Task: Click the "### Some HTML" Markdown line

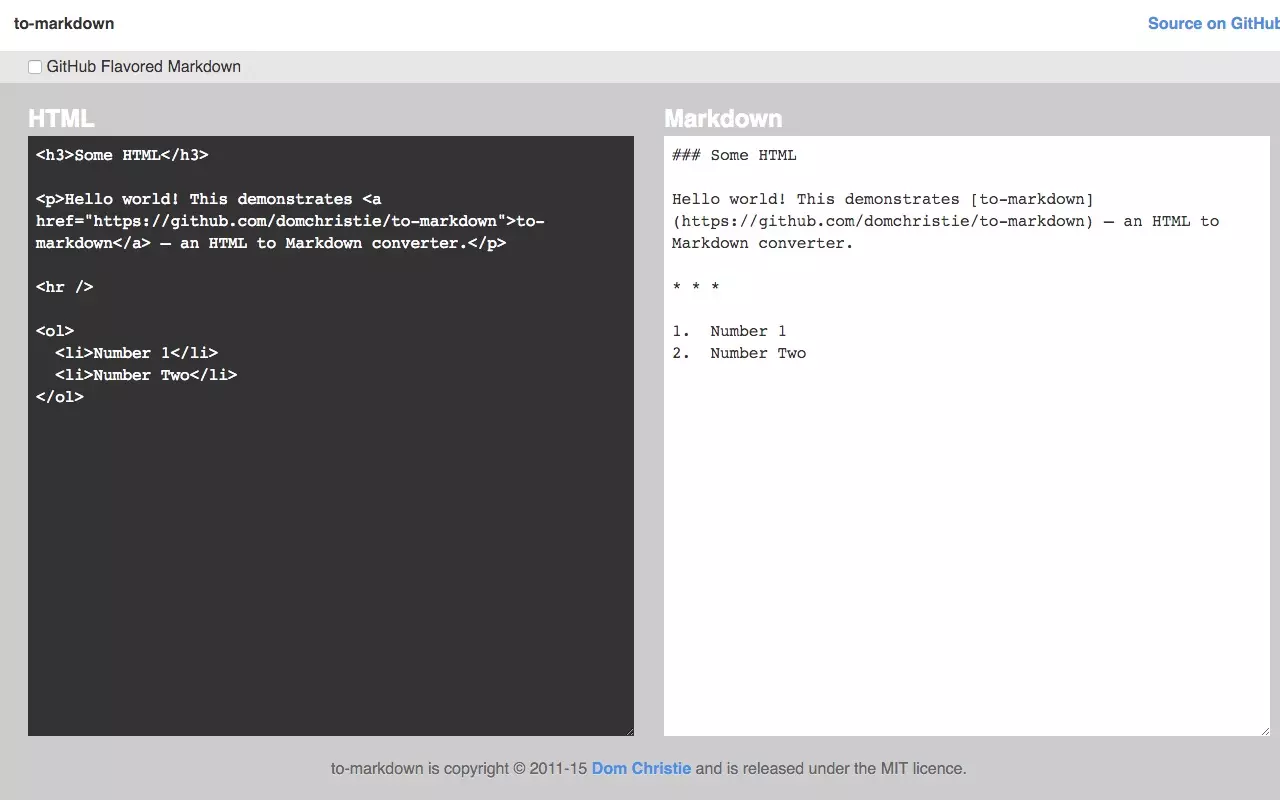Action: coord(735,155)
